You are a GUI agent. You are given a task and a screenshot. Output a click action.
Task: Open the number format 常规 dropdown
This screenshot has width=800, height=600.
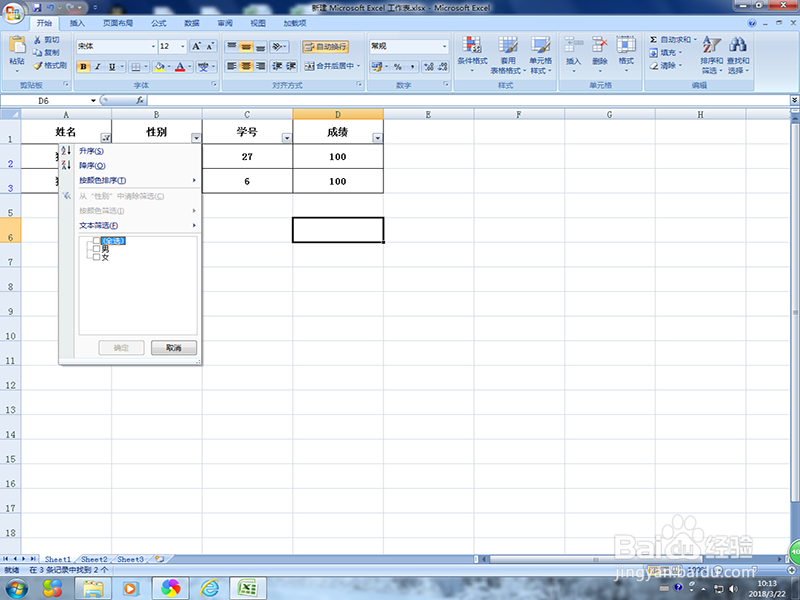coord(444,46)
